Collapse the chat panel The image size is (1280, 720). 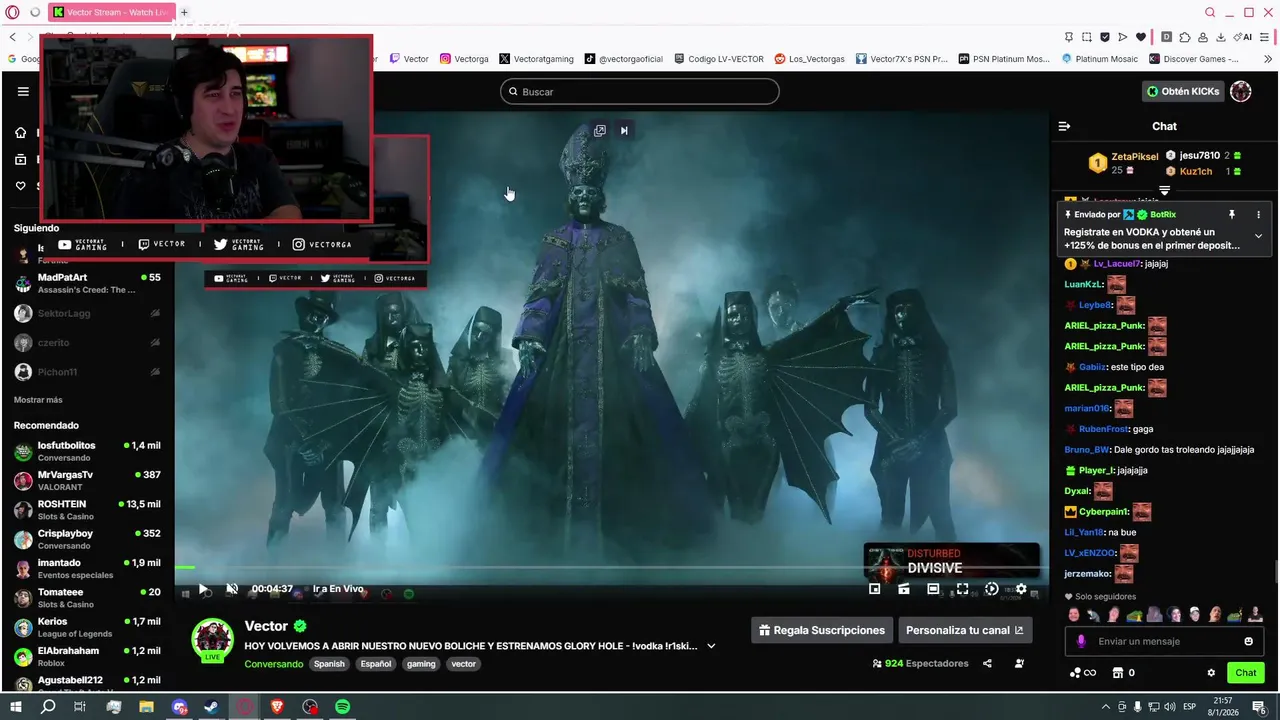tap(1064, 126)
